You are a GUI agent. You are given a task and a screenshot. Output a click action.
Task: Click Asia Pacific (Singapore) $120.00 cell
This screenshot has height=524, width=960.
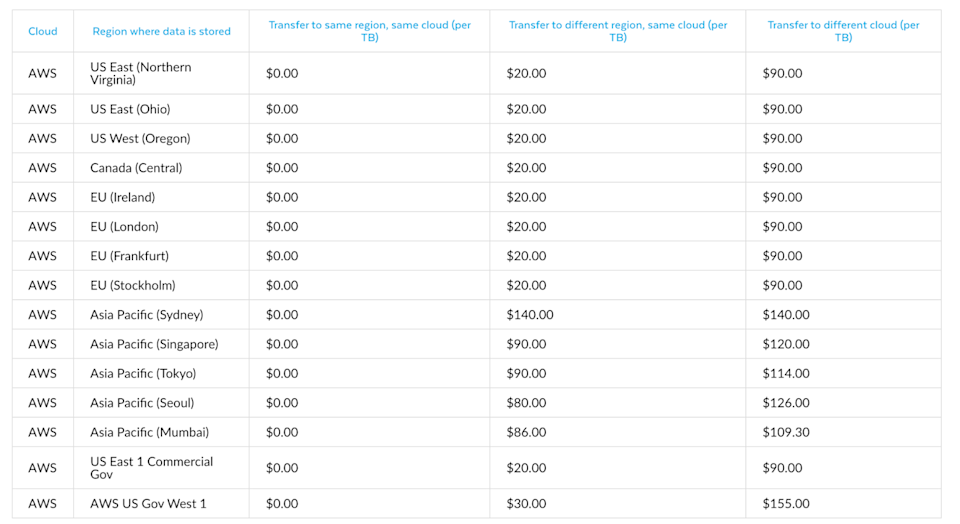coord(786,344)
